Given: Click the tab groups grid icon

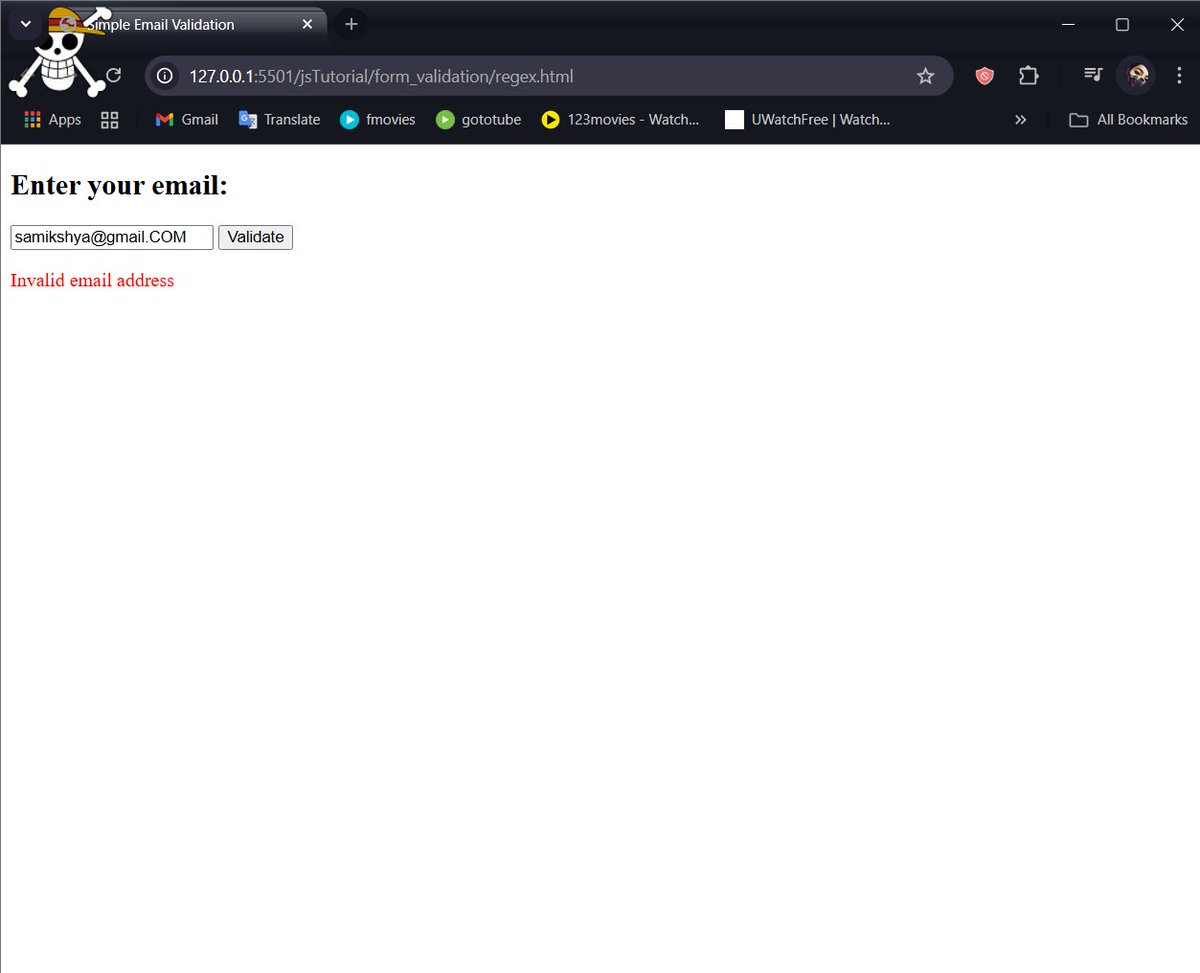Looking at the screenshot, I should pos(110,120).
